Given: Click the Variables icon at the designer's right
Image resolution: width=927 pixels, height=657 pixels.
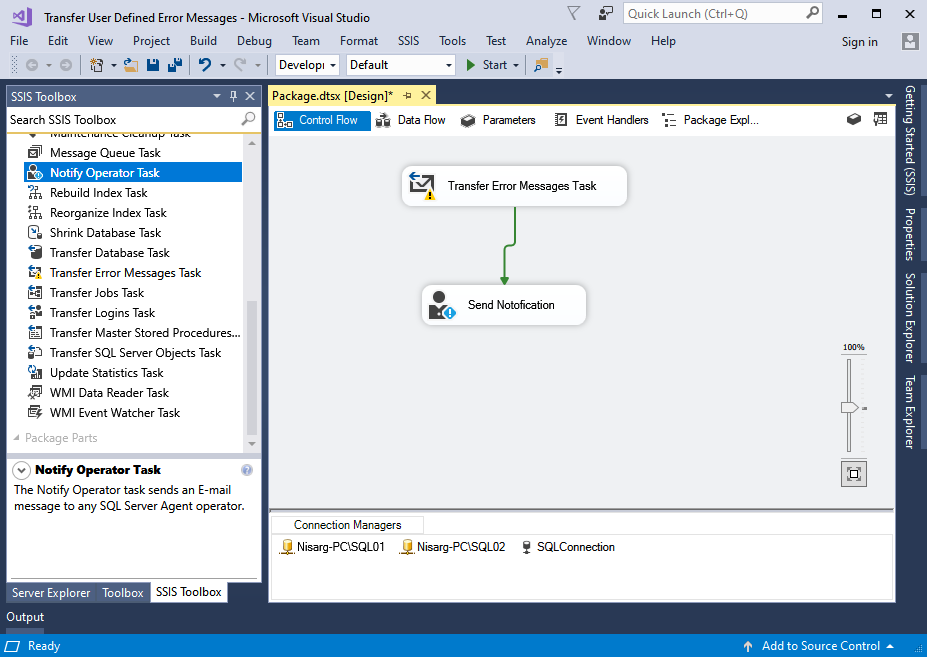Looking at the screenshot, I should (x=880, y=119).
